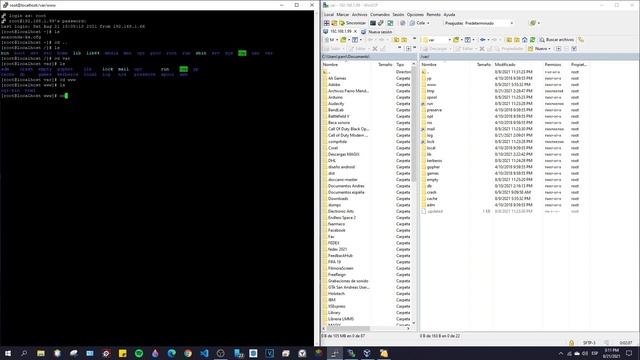Select the tmp folder in remote panel
This screenshot has width=640, height=360.
coord(431,91)
